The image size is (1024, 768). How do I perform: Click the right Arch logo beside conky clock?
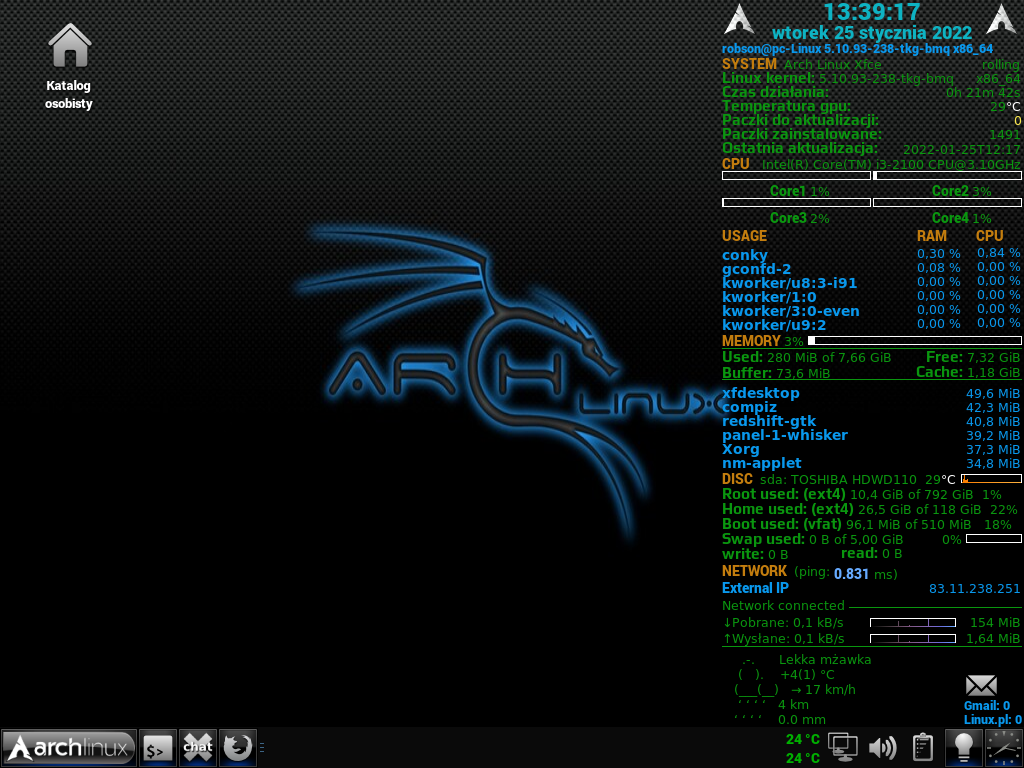click(1001, 19)
